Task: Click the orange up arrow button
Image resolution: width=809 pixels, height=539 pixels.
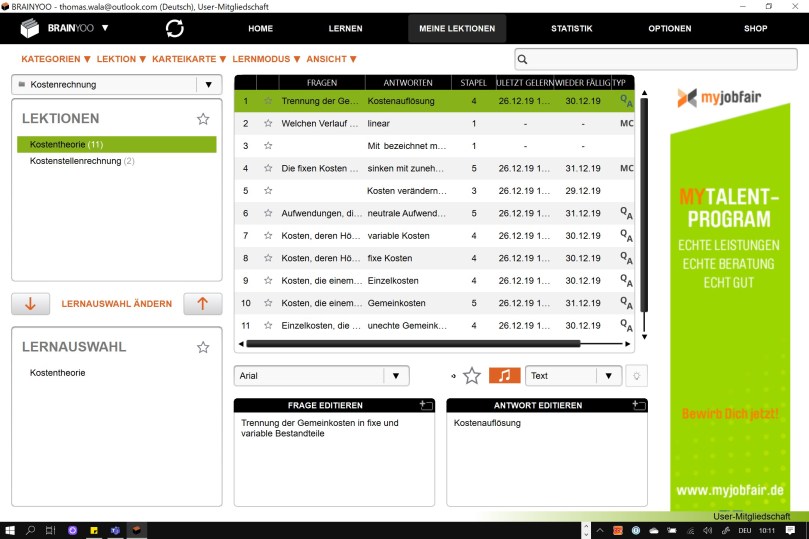Action: point(203,304)
